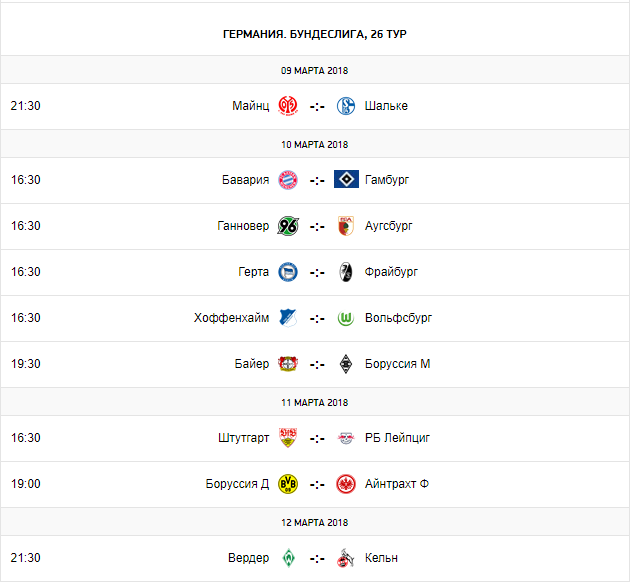The height and width of the screenshot is (586, 633).
Task: Click the Bayern Munich crest
Action: pyautogui.click(x=288, y=180)
